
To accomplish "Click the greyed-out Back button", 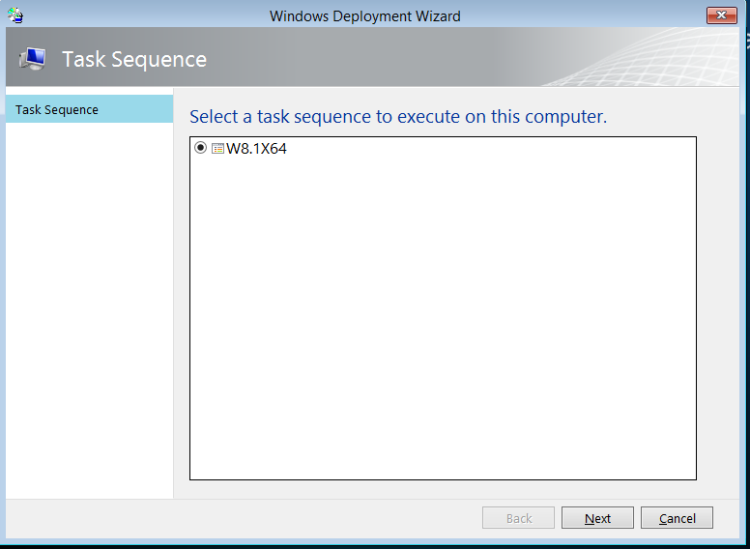I will [x=518, y=518].
